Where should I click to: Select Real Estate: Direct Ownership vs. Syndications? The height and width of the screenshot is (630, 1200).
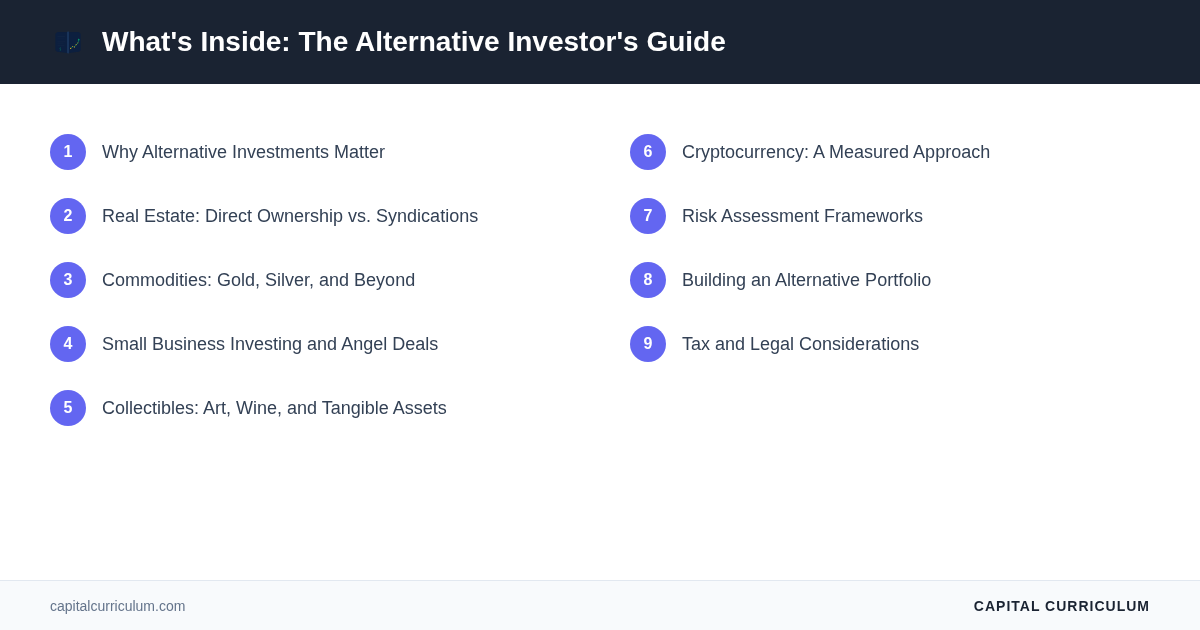pyautogui.click(x=290, y=216)
